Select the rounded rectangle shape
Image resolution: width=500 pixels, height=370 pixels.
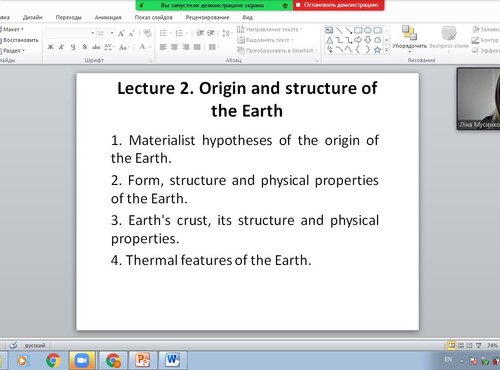(x=377, y=30)
